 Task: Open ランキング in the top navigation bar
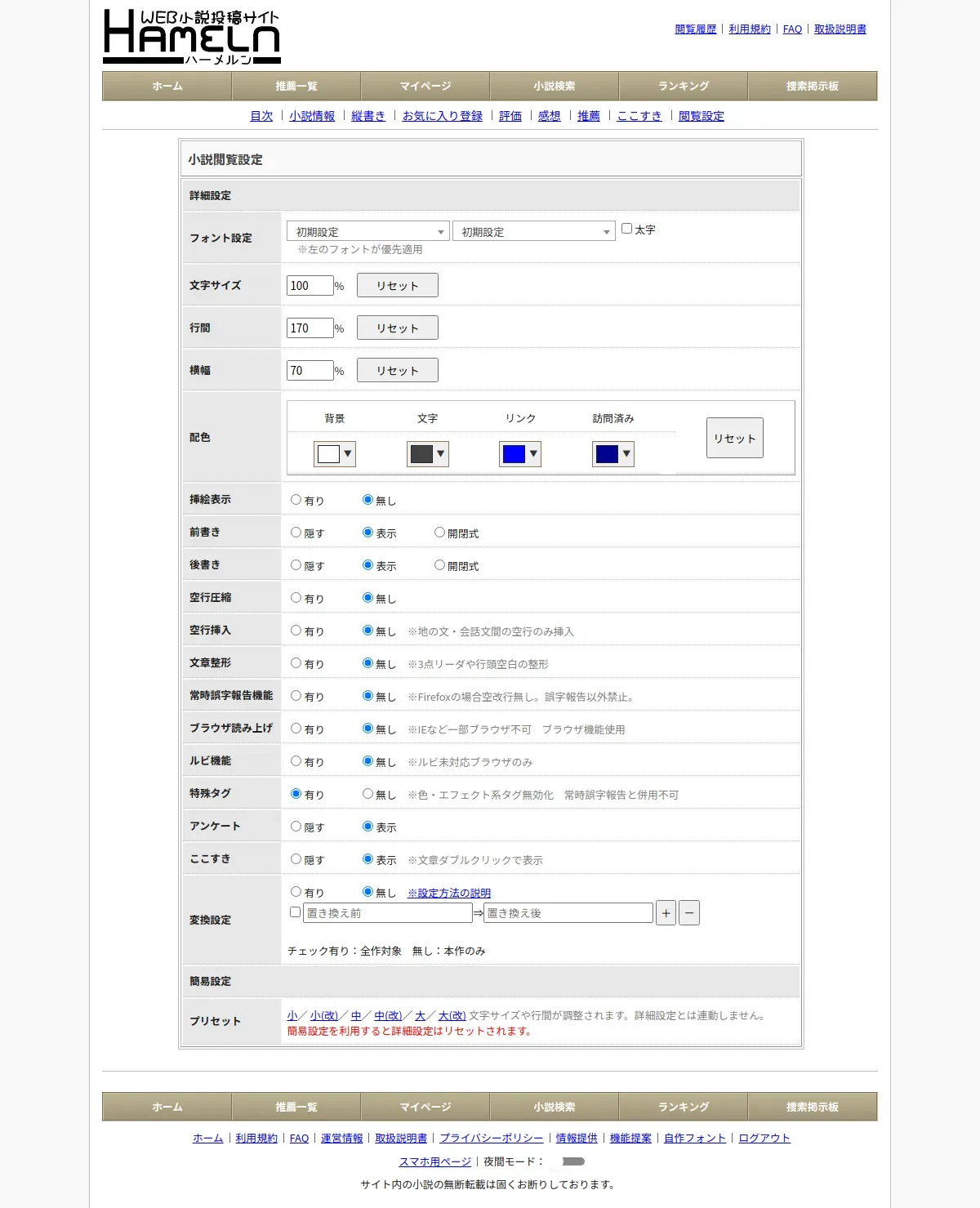pyautogui.click(x=684, y=86)
